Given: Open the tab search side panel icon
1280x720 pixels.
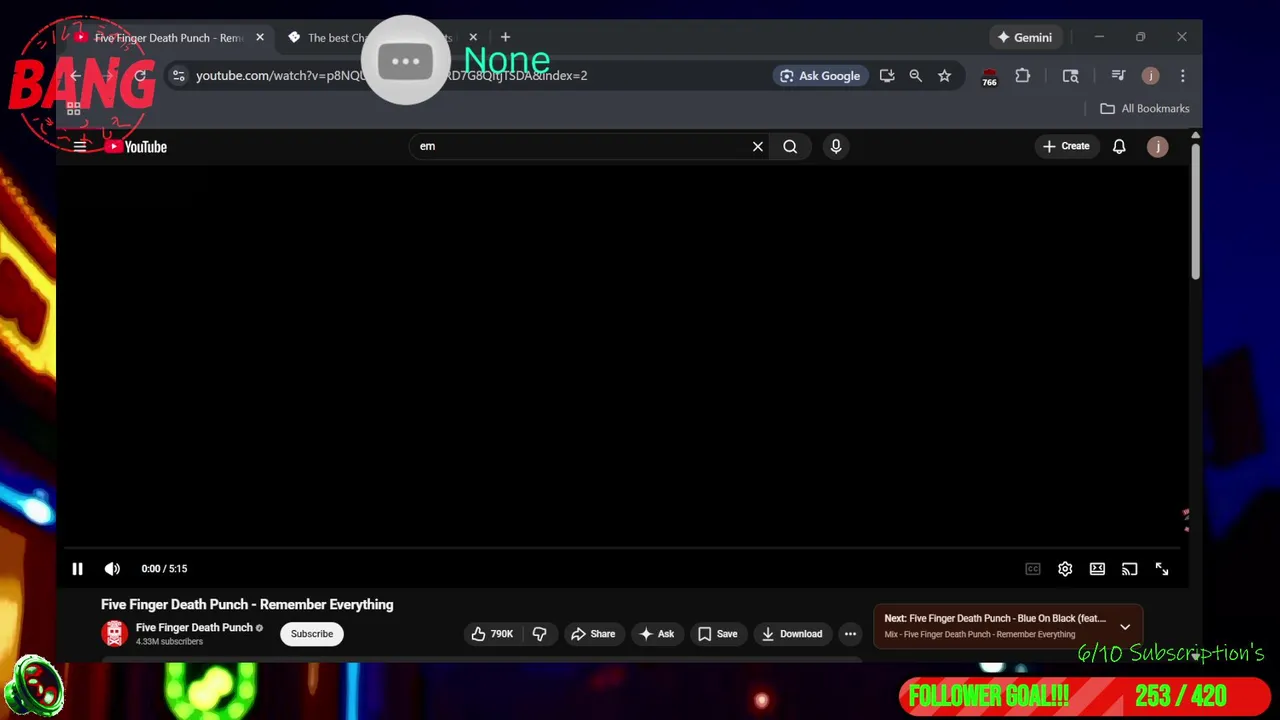Looking at the screenshot, I should (1070, 76).
